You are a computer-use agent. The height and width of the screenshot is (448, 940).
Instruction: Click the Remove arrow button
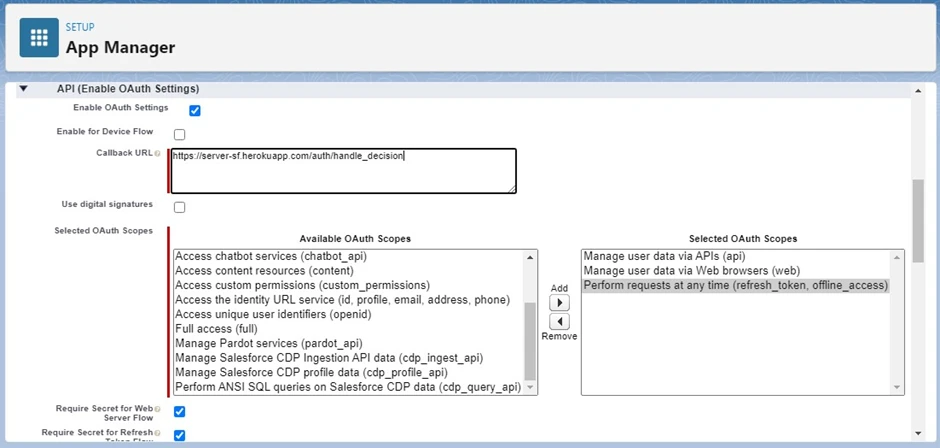(x=560, y=321)
